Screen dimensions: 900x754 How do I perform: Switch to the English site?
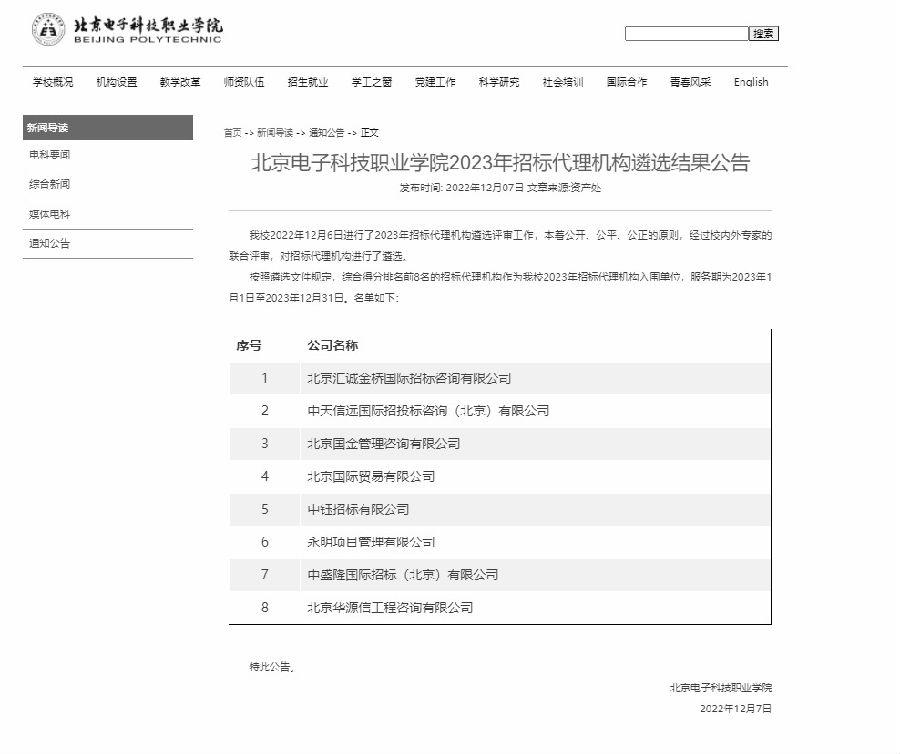(x=751, y=82)
